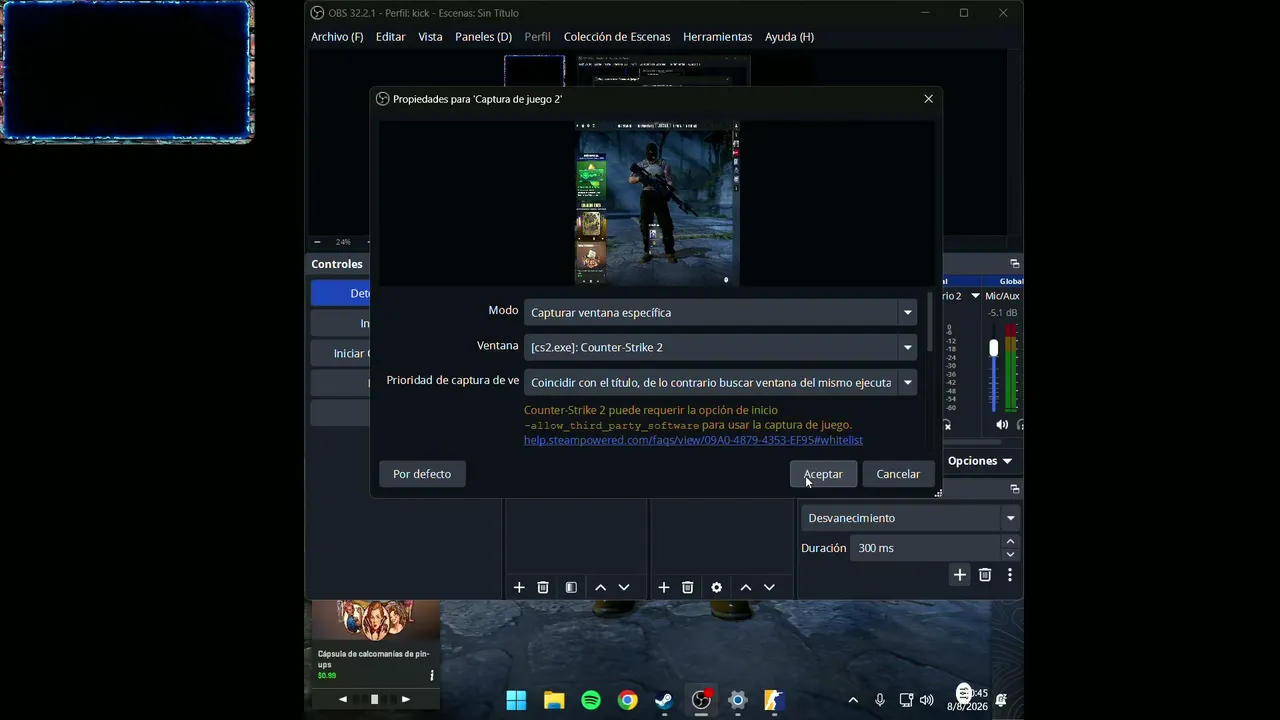Click the Cancelar button

(898, 474)
